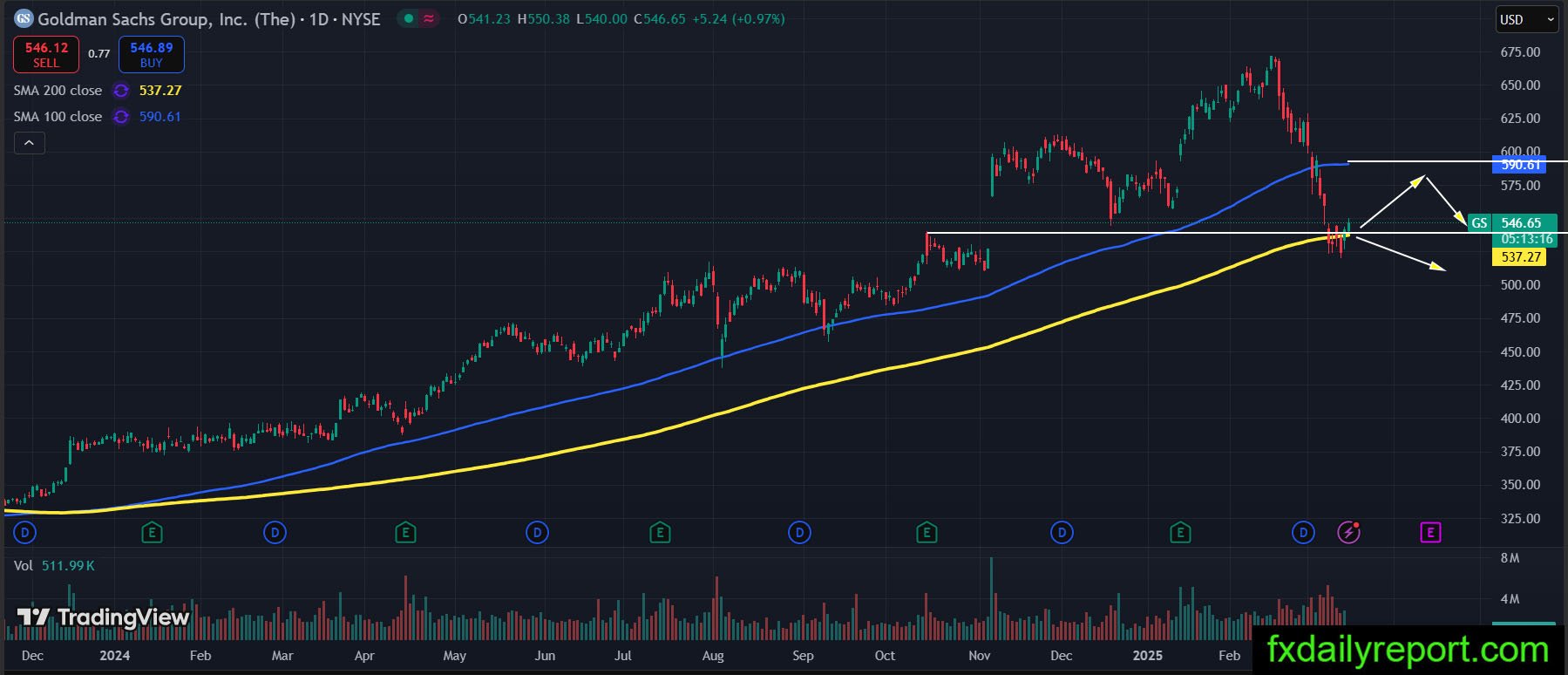
Task: Click the 400.00 price axis tick
Action: (1520, 419)
